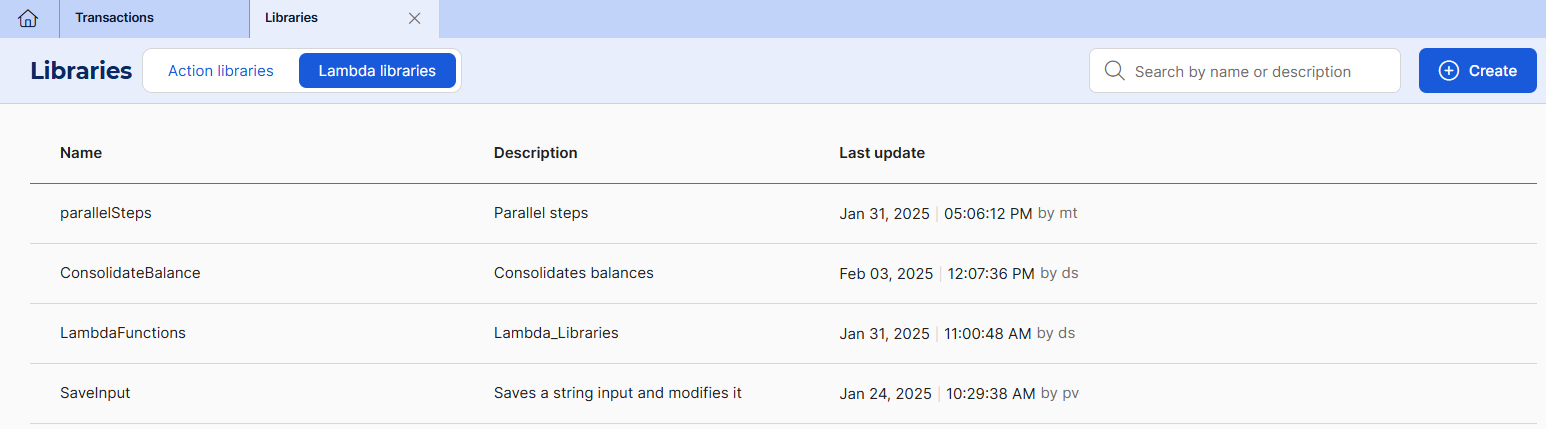Open the LambdaFunctions library row

point(123,333)
